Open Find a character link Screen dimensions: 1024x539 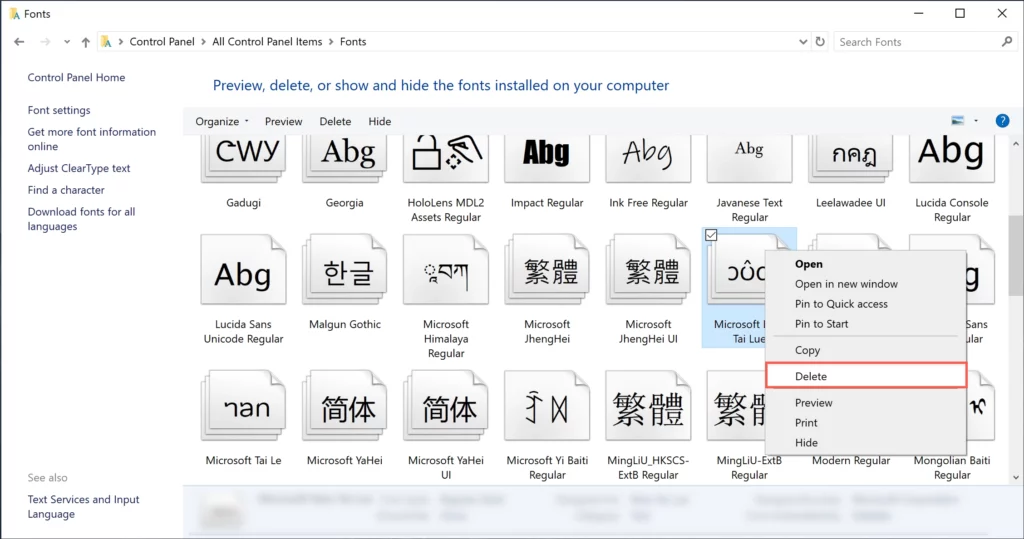(66, 189)
